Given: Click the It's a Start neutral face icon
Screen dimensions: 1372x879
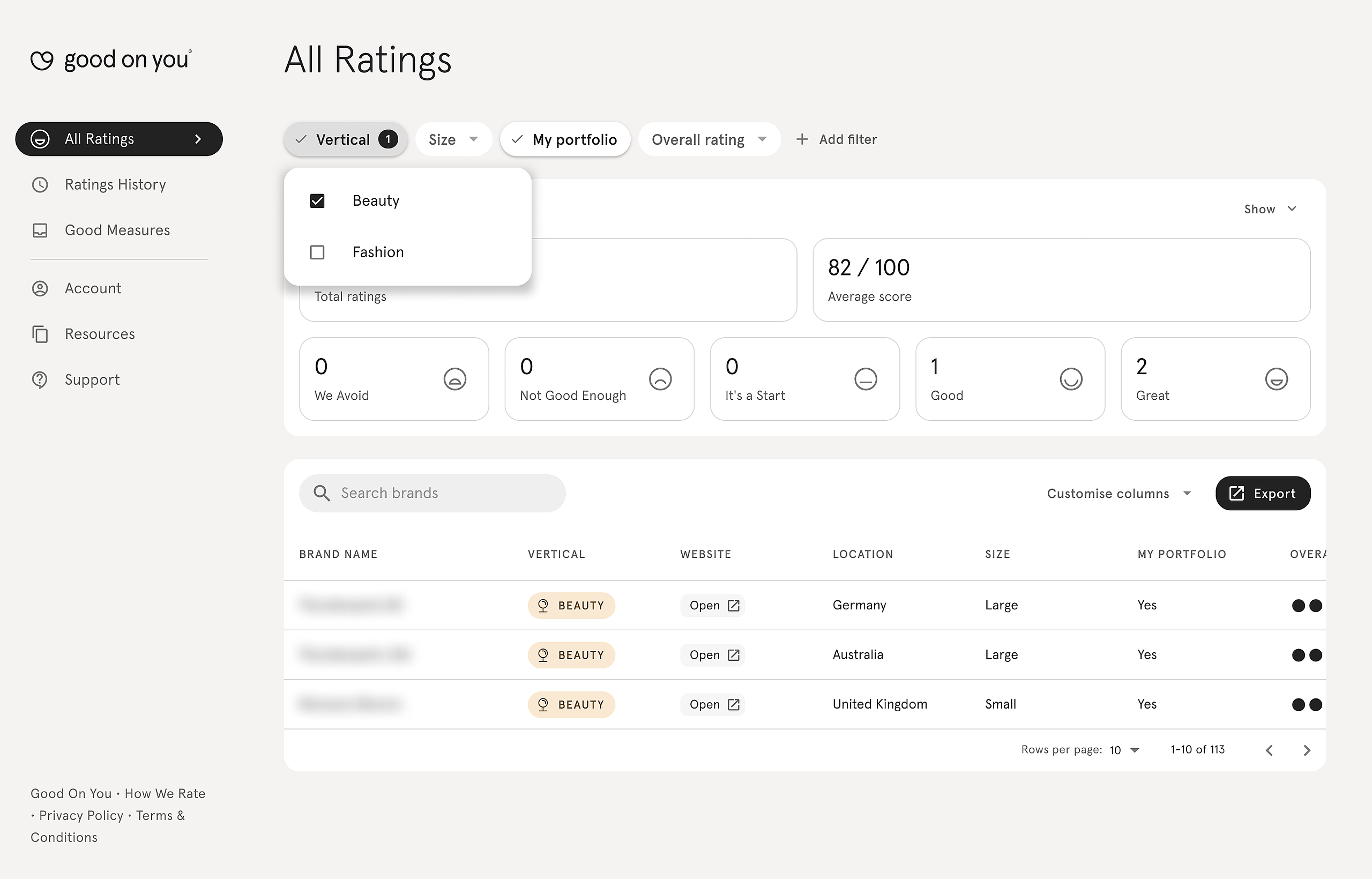Looking at the screenshot, I should pyautogui.click(x=866, y=379).
